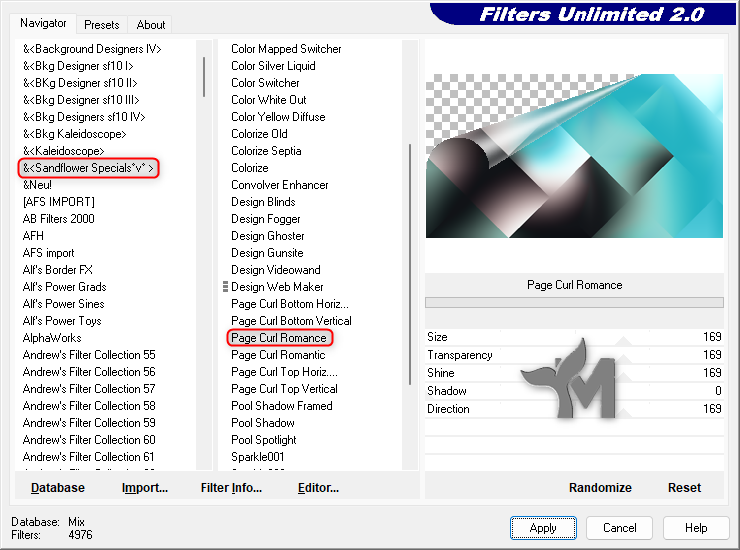This screenshot has height=550, width=740.
Task: Open the About tab
Action: (151, 25)
